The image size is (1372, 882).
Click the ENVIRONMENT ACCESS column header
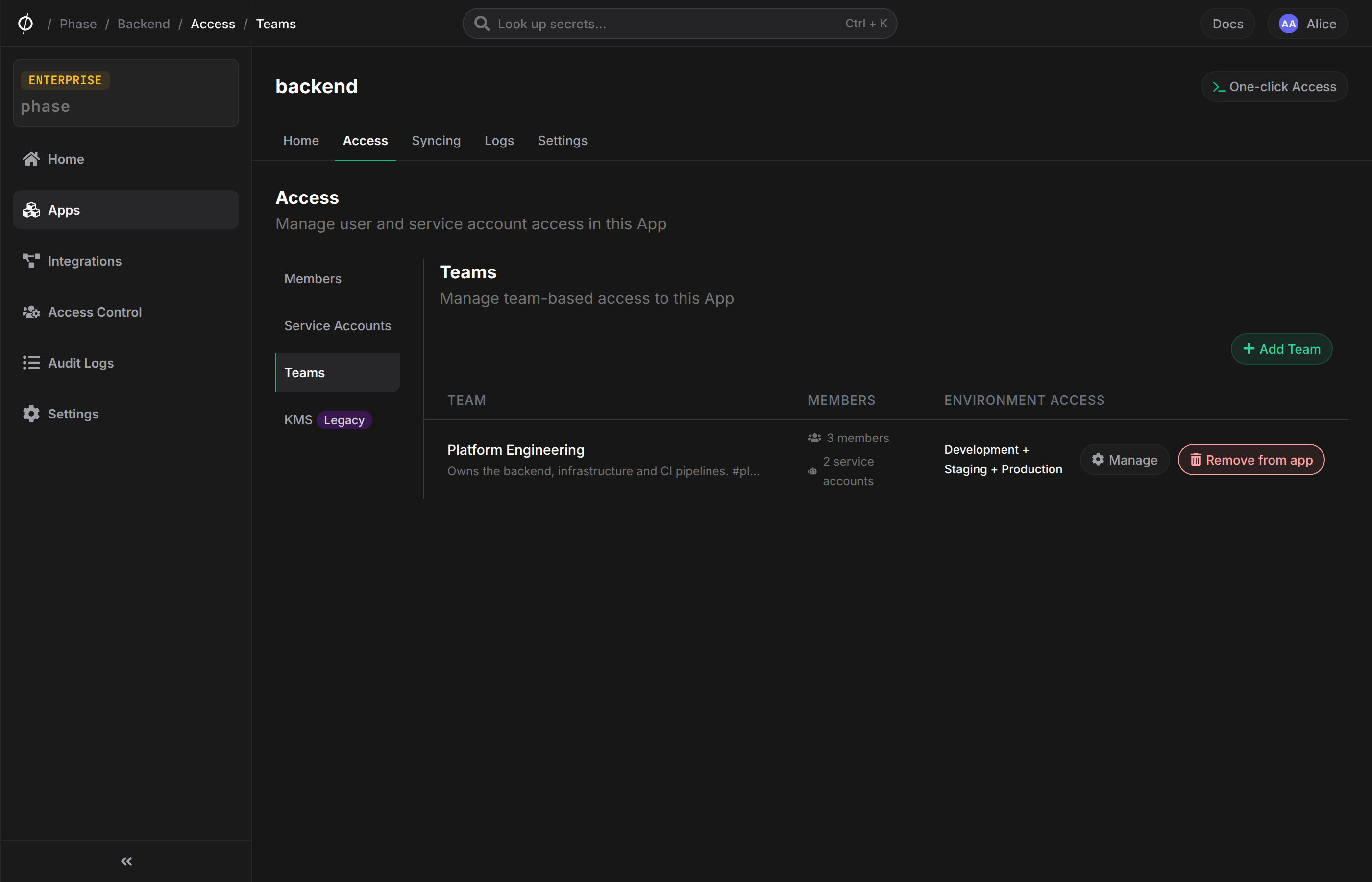coord(1025,400)
